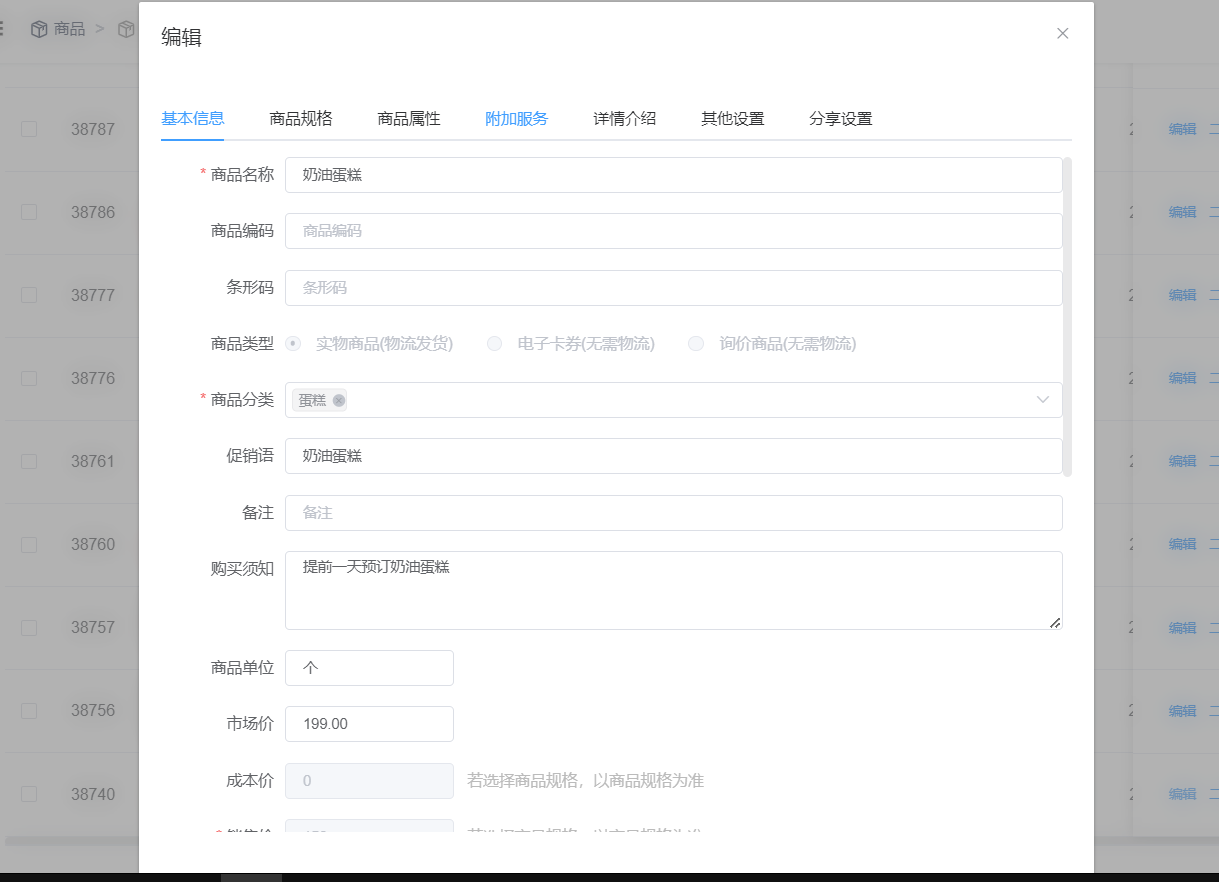The width and height of the screenshot is (1219, 882).
Task: Click product ID 38760 in background table
Action: coord(93,544)
